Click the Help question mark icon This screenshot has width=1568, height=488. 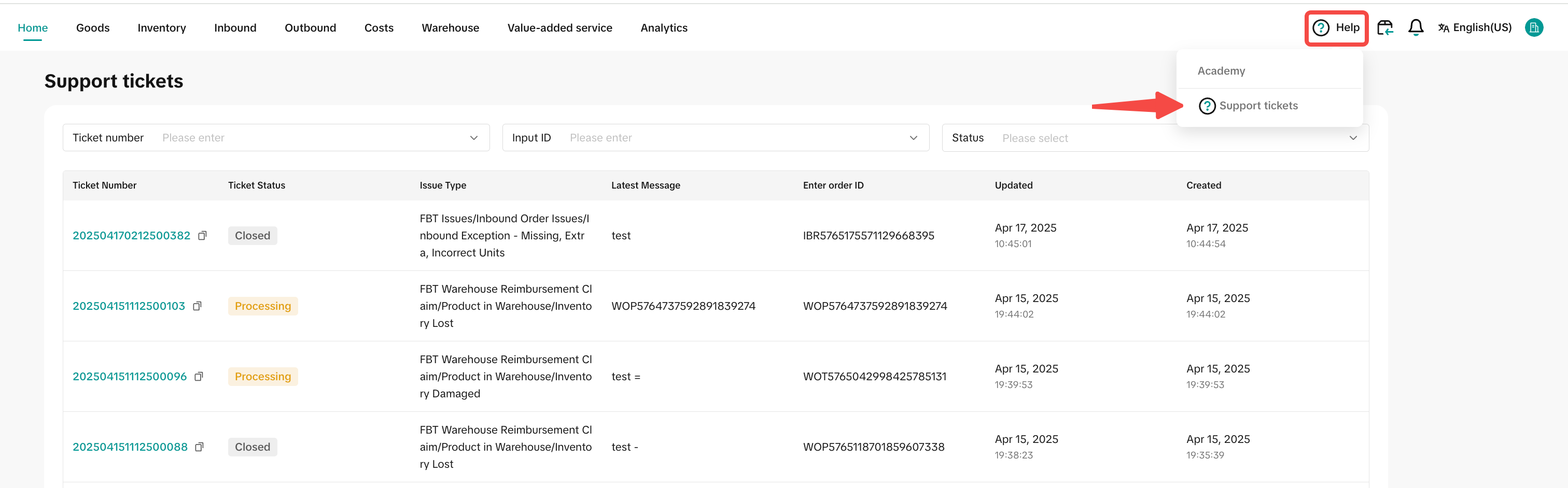pyautogui.click(x=1320, y=28)
